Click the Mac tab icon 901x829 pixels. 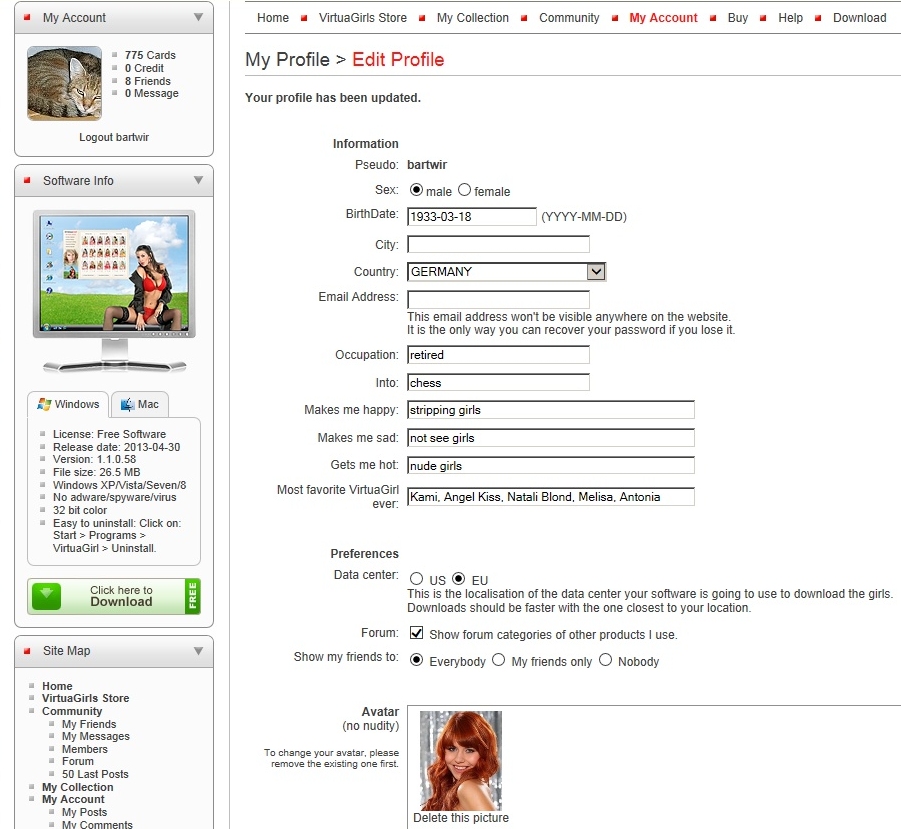tap(127, 404)
